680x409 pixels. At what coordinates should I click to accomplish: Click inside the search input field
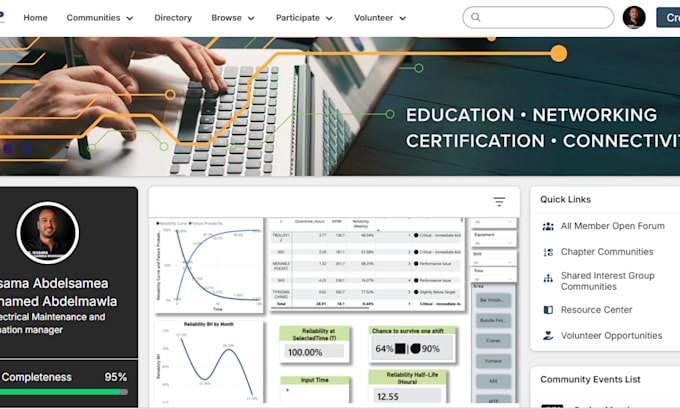[x=538, y=17]
